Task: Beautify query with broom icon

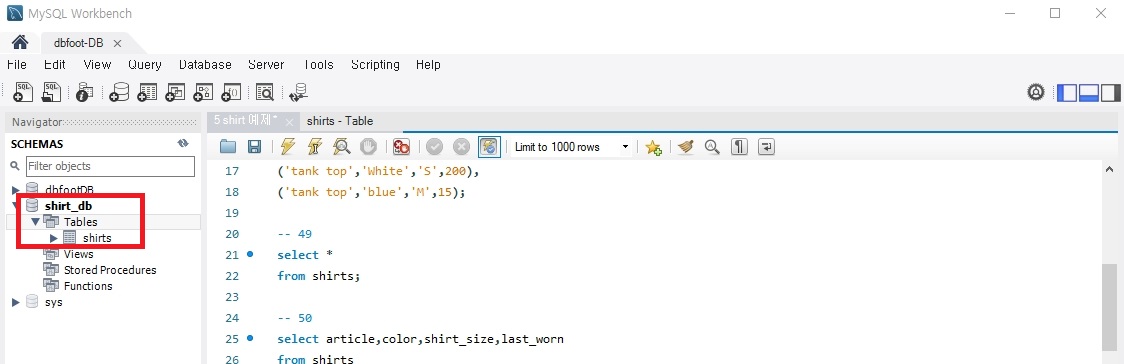Action: pyautogui.click(x=686, y=147)
